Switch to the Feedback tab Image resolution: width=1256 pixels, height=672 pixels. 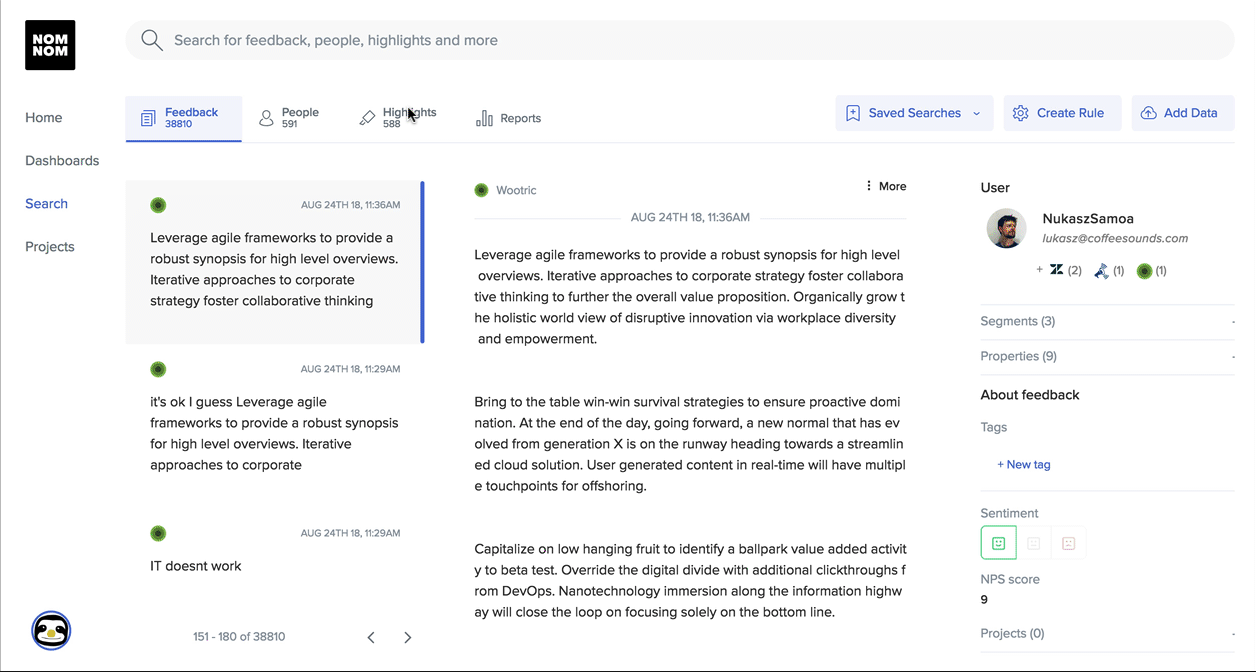(183, 118)
